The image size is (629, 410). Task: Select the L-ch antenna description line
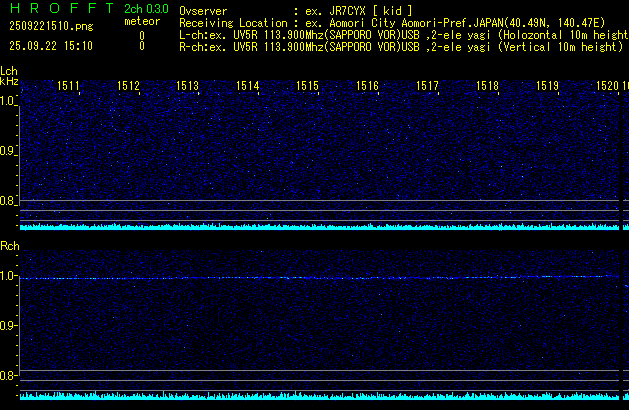point(400,34)
